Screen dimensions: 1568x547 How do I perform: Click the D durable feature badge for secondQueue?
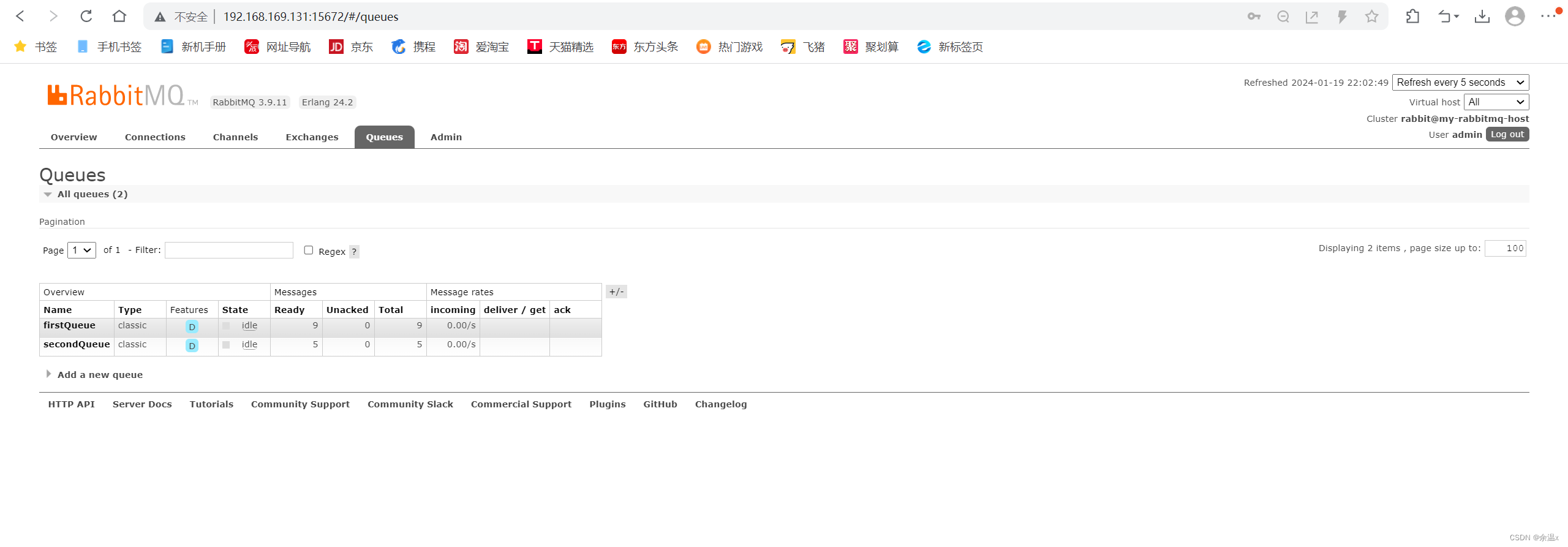pos(192,345)
